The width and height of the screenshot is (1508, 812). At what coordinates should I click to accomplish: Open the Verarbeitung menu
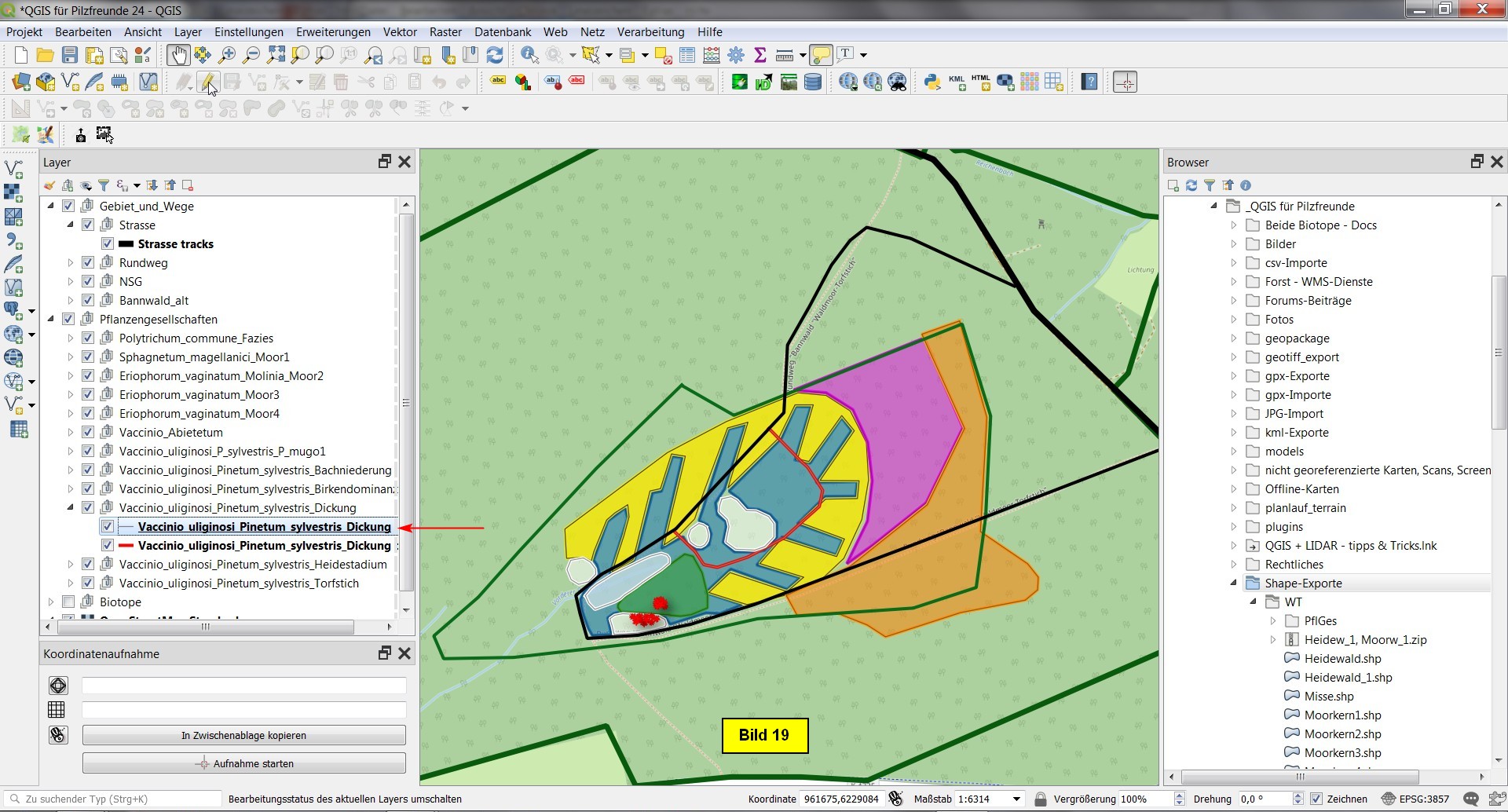coord(650,32)
